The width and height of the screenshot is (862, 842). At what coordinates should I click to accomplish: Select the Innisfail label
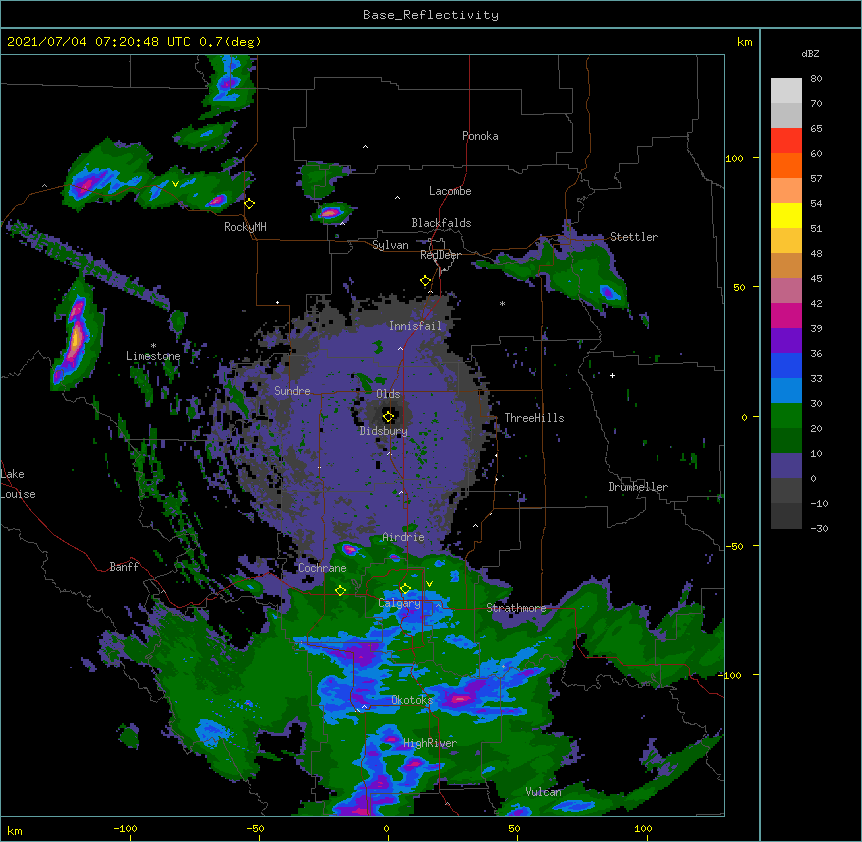415,326
